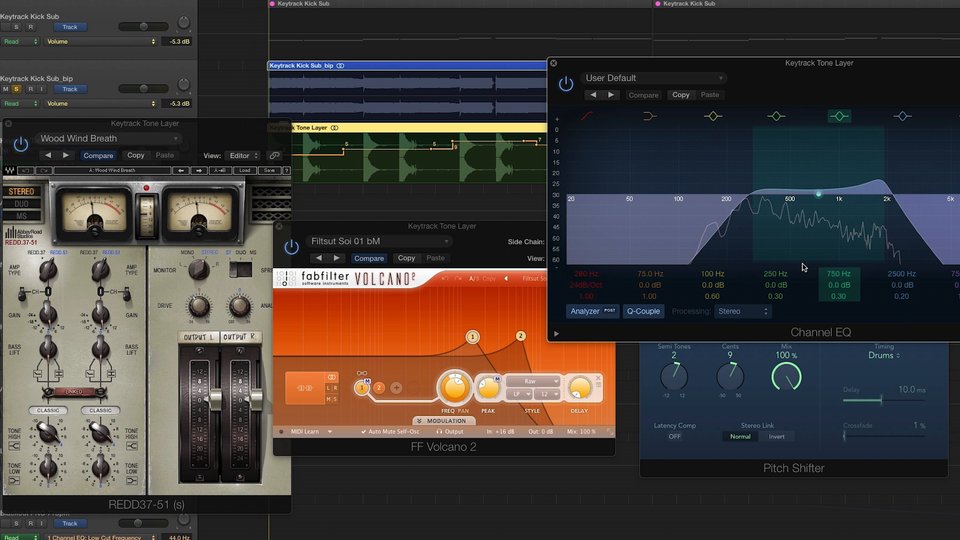Click Copy in Channel EQ header

[x=680, y=95]
